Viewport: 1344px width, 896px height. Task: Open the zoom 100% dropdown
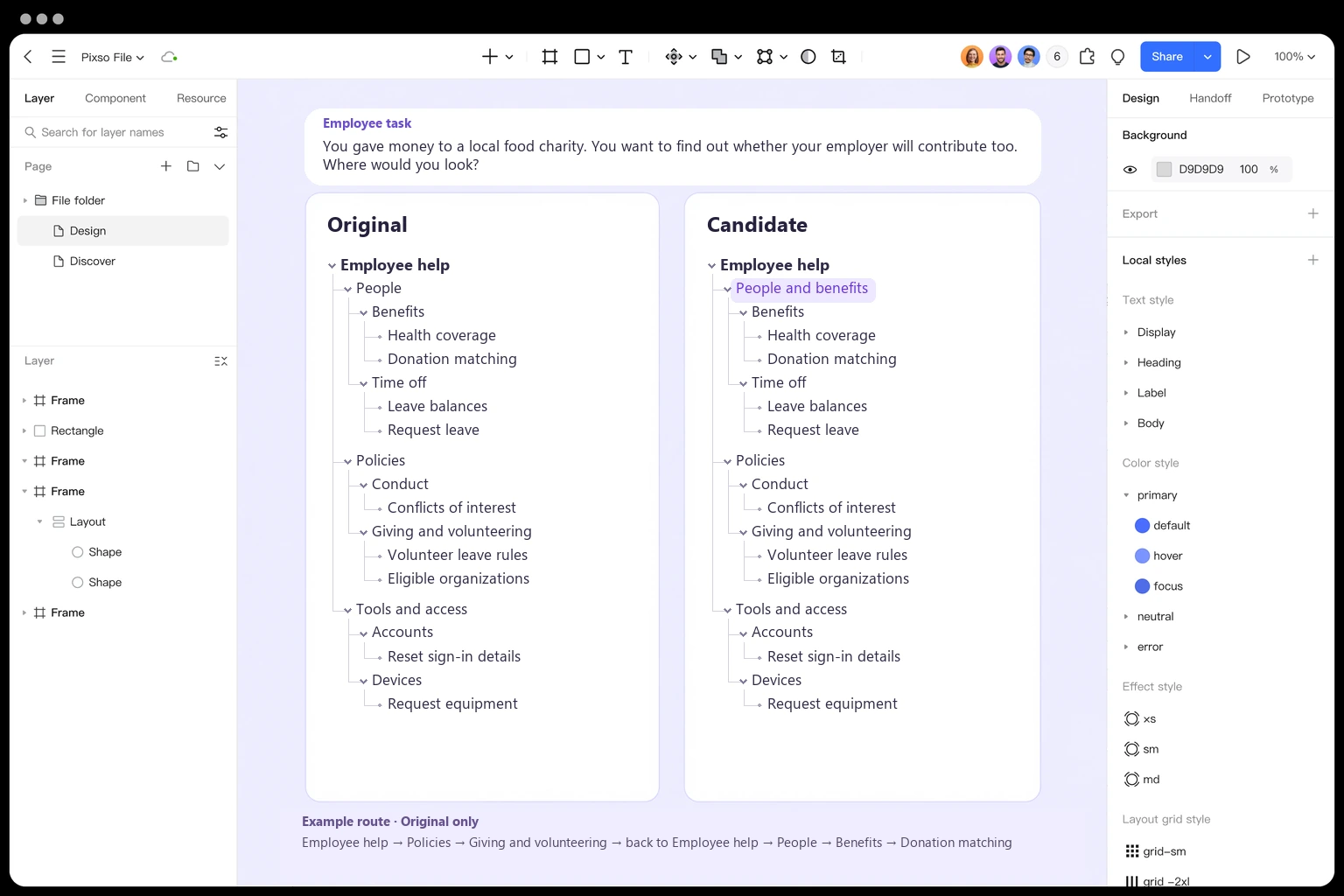(x=1295, y=57)
